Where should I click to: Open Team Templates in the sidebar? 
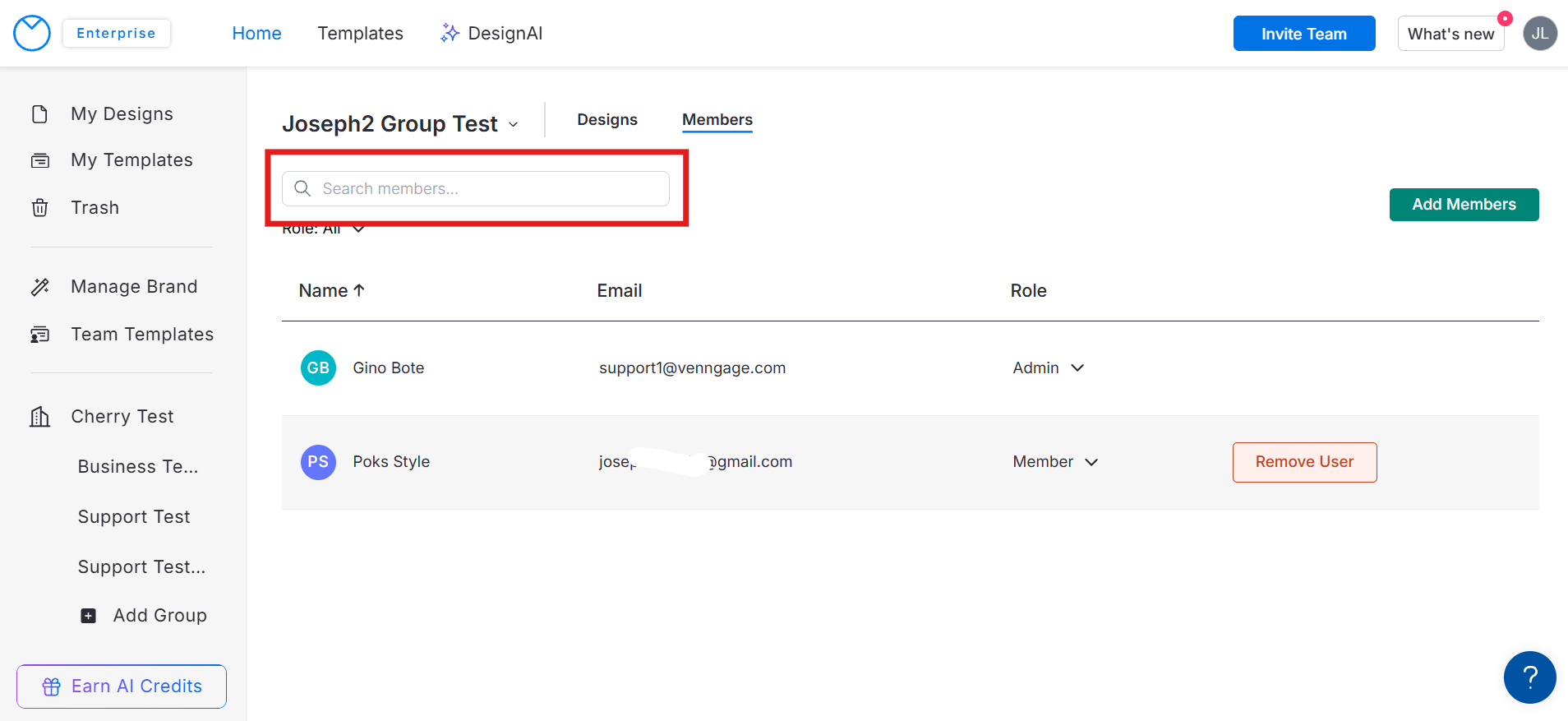click(142, 334)
